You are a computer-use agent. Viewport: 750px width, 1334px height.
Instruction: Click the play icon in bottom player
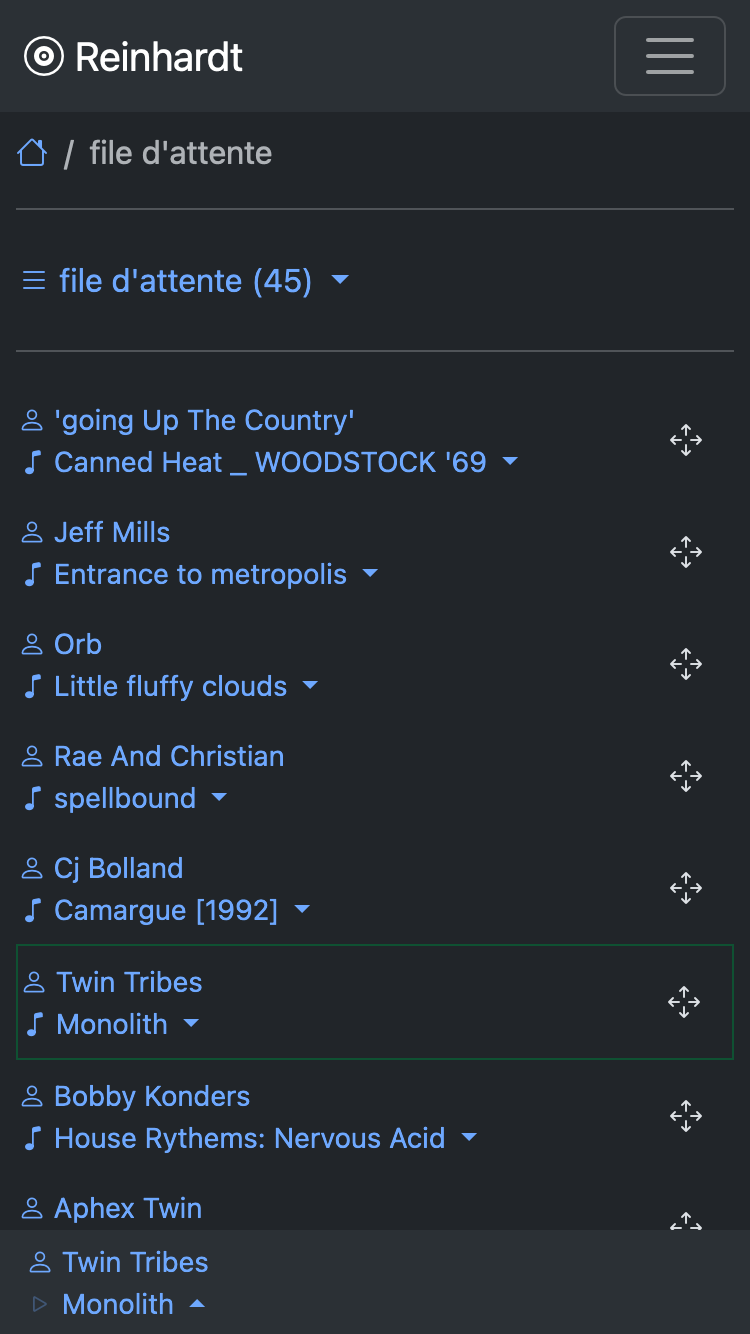[x=40, y=1304]
